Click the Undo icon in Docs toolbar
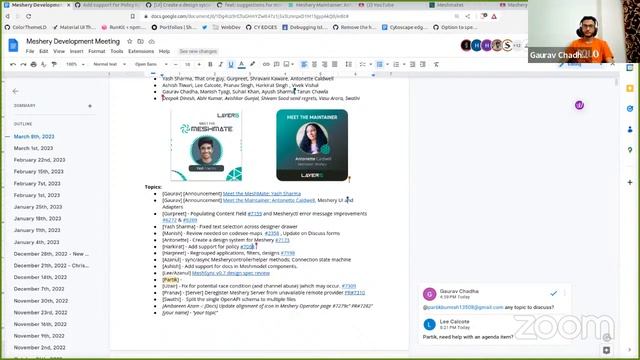The height and width of the screenshot is (360, 640). [x=13, y=64]
